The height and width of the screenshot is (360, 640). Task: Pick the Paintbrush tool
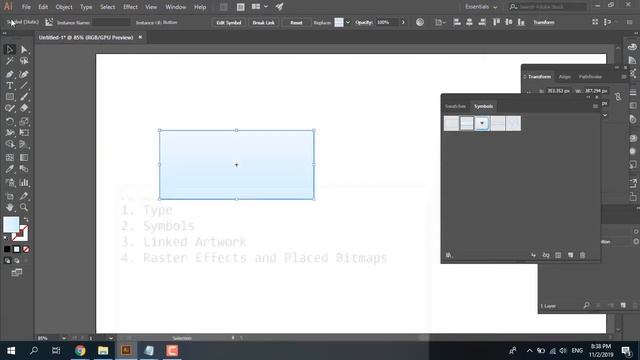click(24, 97)
